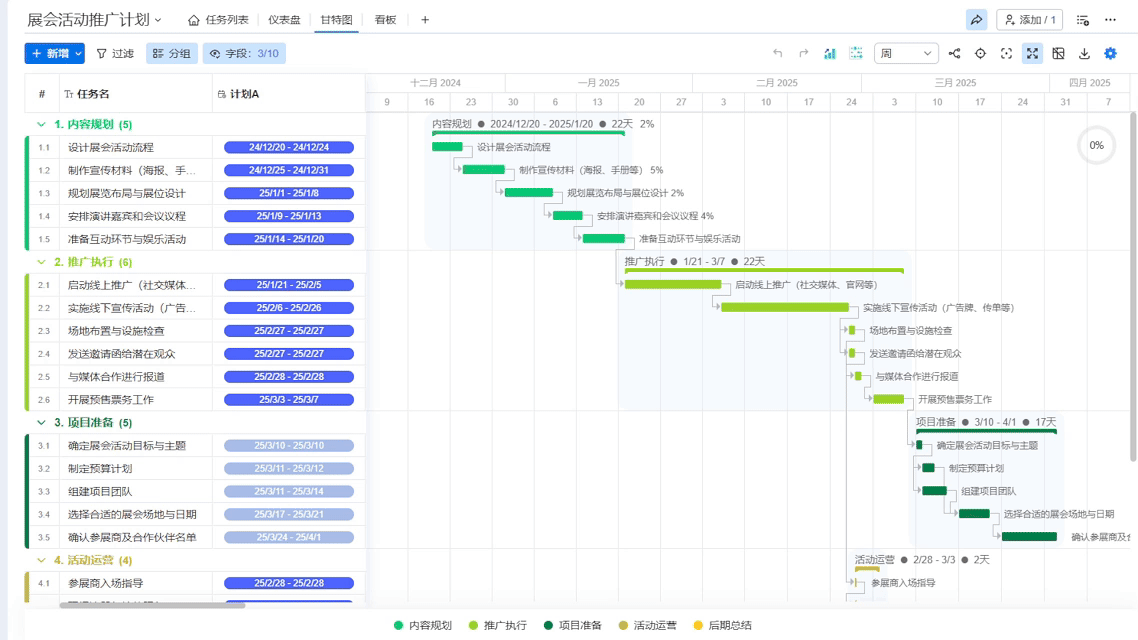The height and width of the screenshot is (640, 1138).
Task: Open 字段 3/10 field settings
Action: 244,53
